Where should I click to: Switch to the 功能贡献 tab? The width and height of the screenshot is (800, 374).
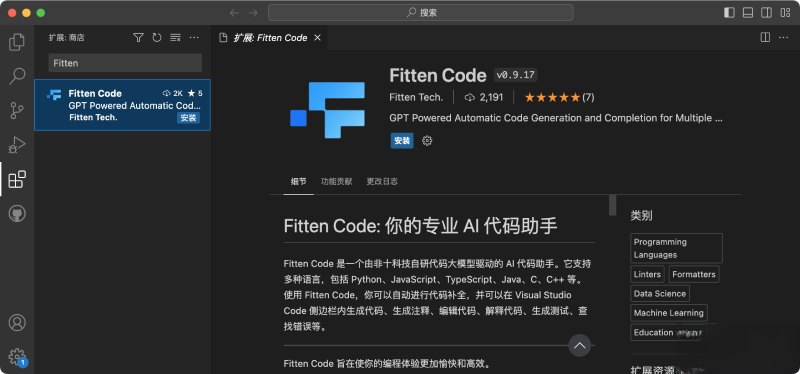point(336,181)
